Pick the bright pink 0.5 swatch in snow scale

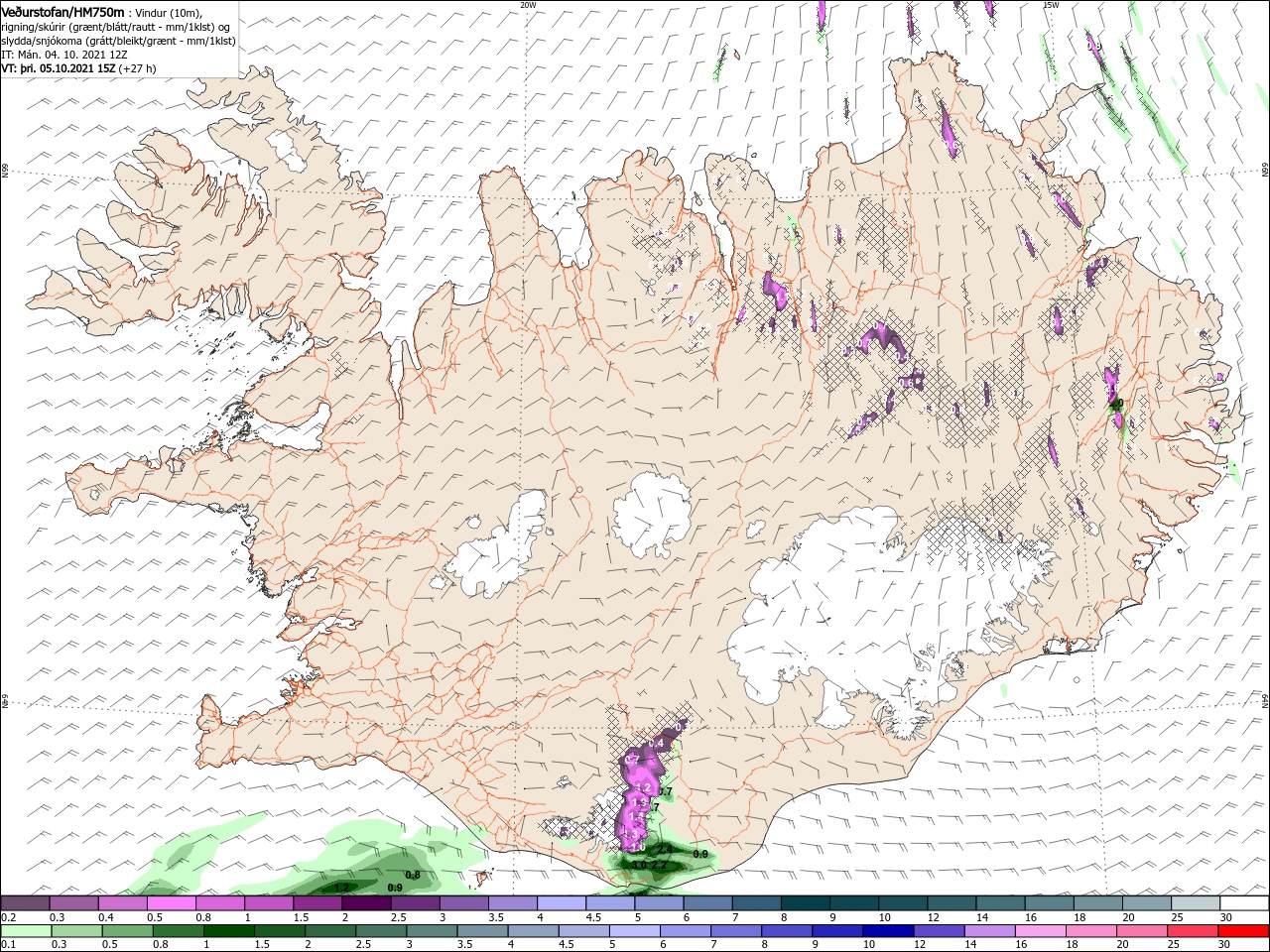(171, 903)
